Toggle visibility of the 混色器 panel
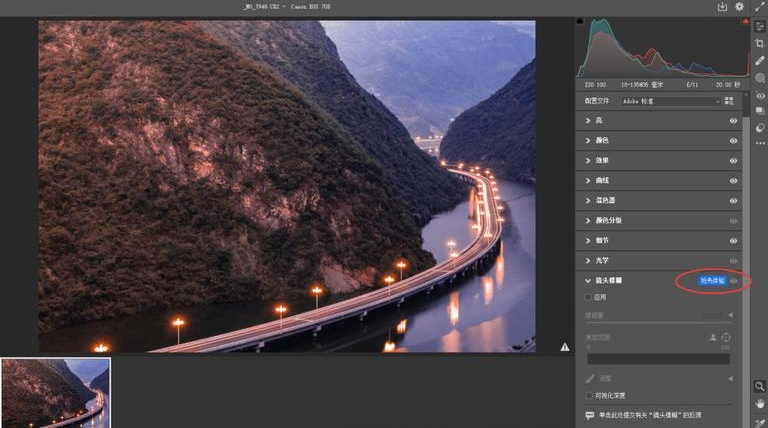This screenshot has width=768, height=428. click(733, 201)
